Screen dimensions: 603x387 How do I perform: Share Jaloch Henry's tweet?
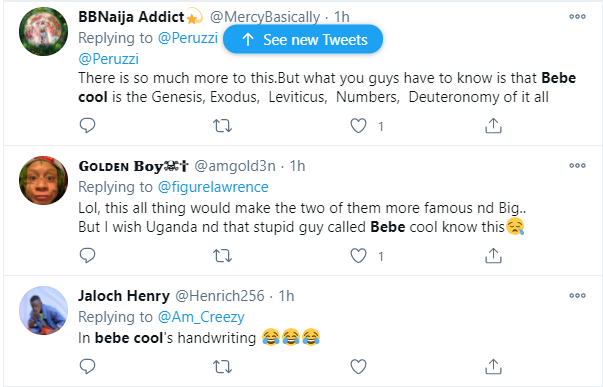click(493, 367)
